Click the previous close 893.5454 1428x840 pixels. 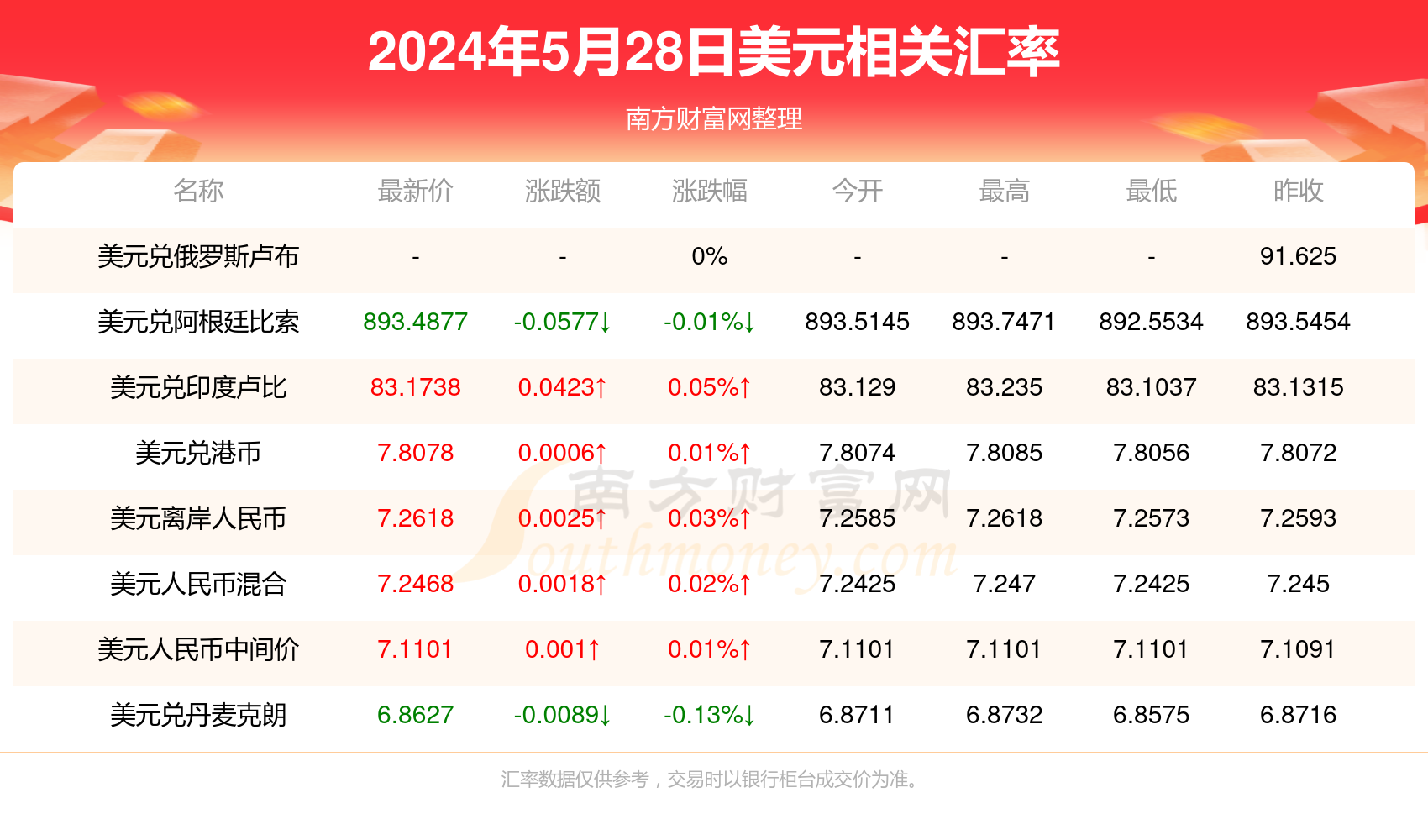(1298, 322)
